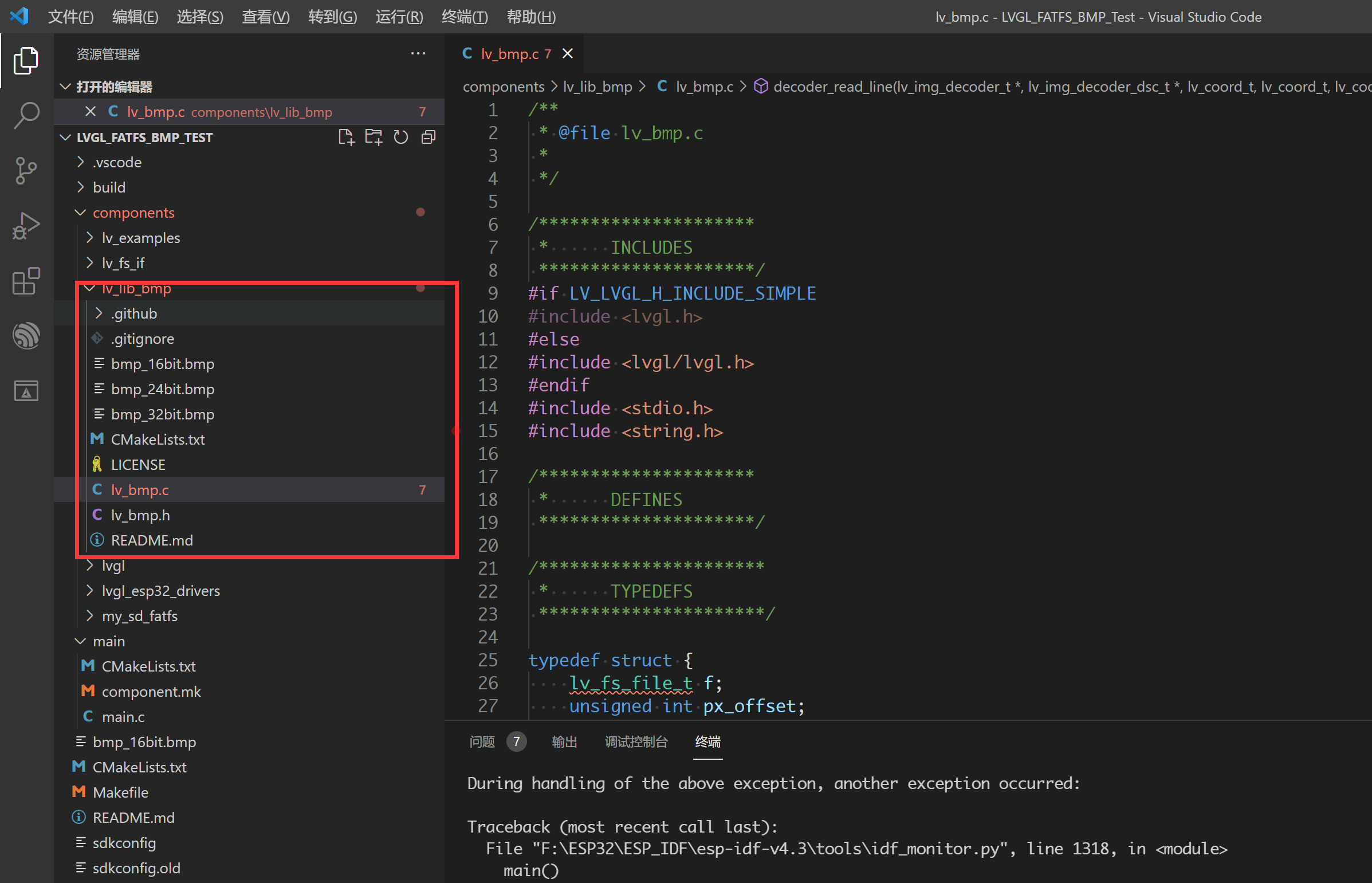Open lv_bmp.h in the file tree
Screen dimensions: 1372x883
tap(140, 515)
